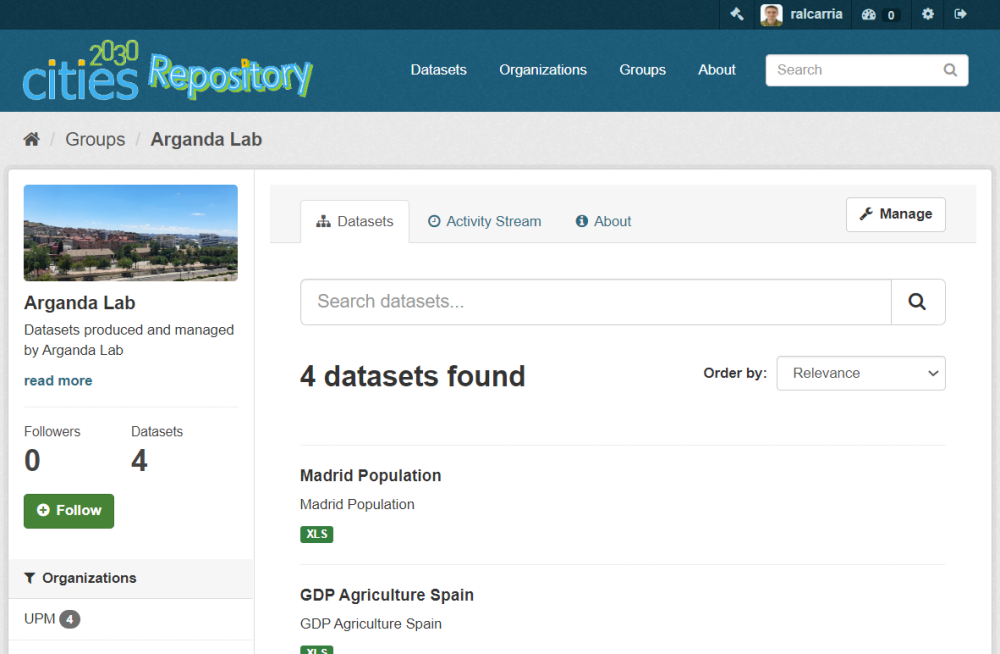Open the Order by Relevance dropdown

[860, 373]
